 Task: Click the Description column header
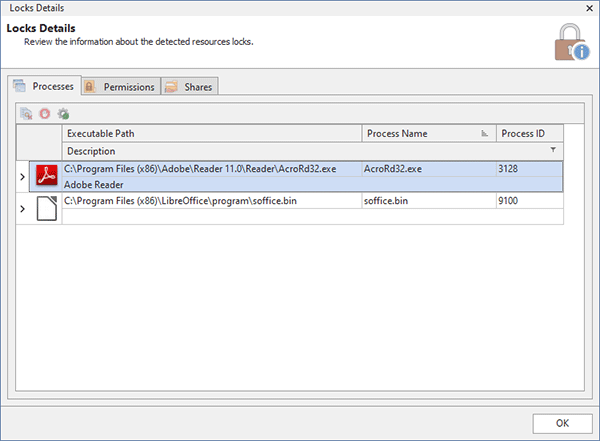[x=300, y=150]
